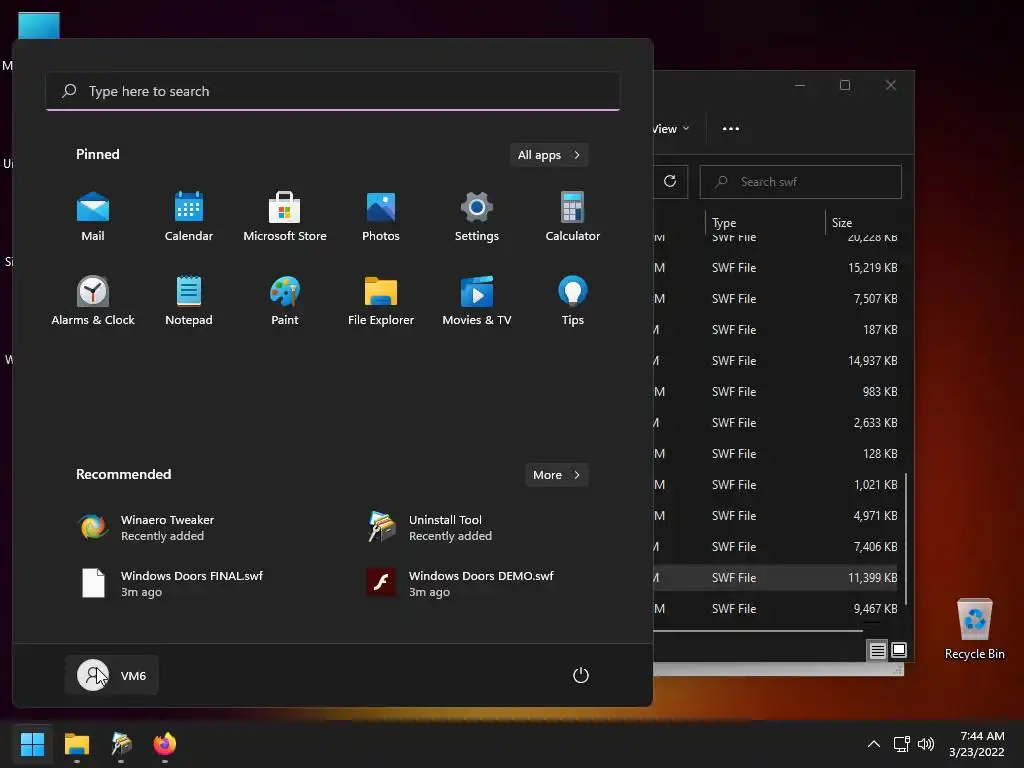Open the Photos app
This screenshot has width=1024, height=768.
click(381, 217)
